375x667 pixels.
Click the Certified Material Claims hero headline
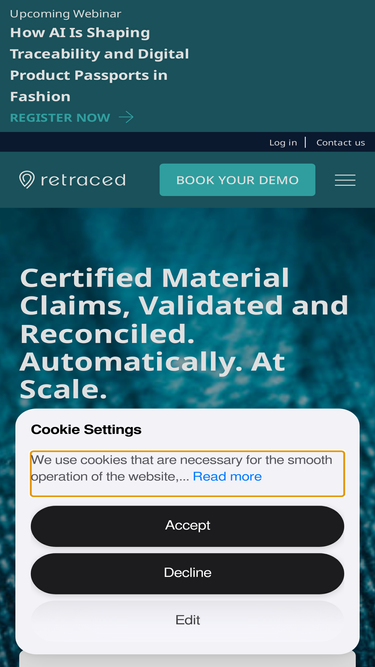(184, 333)
